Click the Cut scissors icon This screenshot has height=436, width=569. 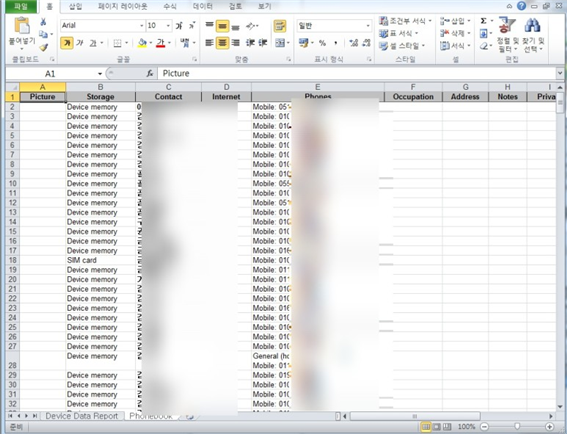[x=43, y=23]
